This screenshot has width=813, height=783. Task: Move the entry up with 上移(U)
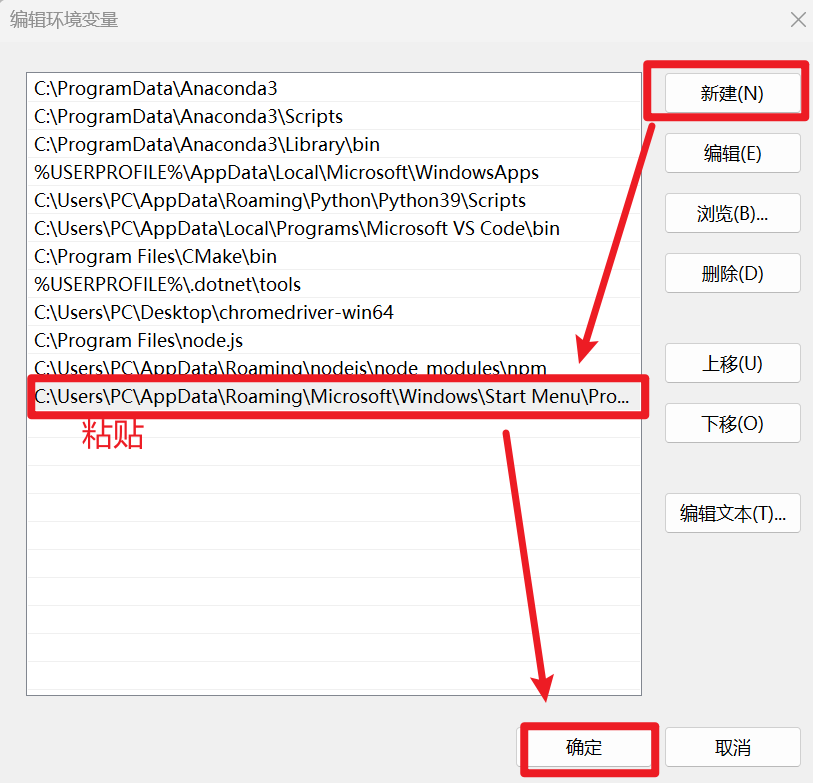click(732, 363)
